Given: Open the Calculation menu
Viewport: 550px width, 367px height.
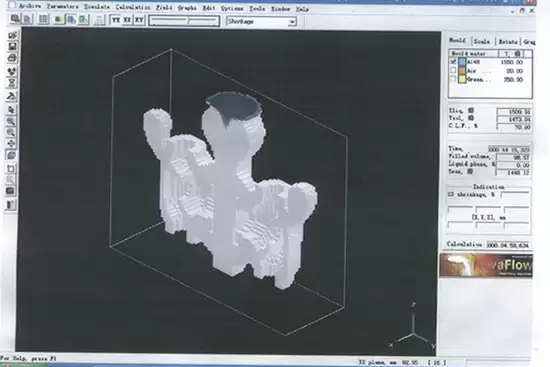Looking at the screenshot, I should [133, 7].
